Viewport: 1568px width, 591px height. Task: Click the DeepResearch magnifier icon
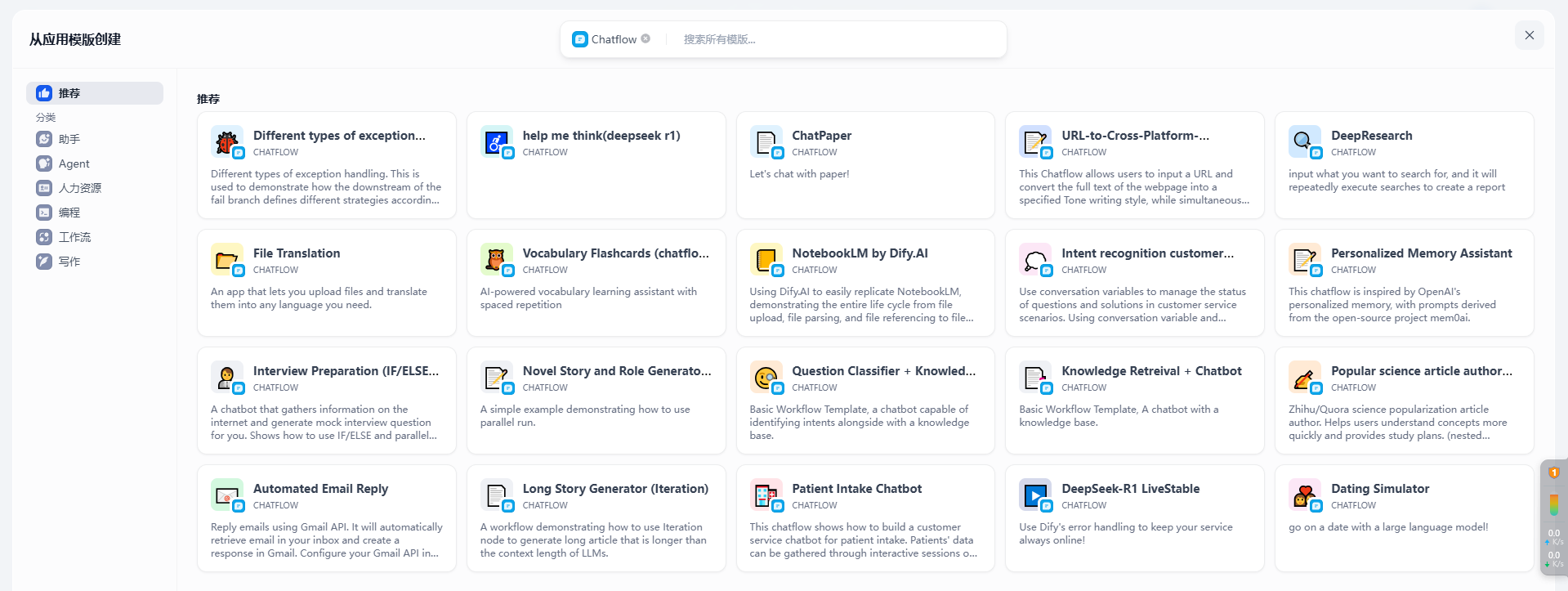1305,142
